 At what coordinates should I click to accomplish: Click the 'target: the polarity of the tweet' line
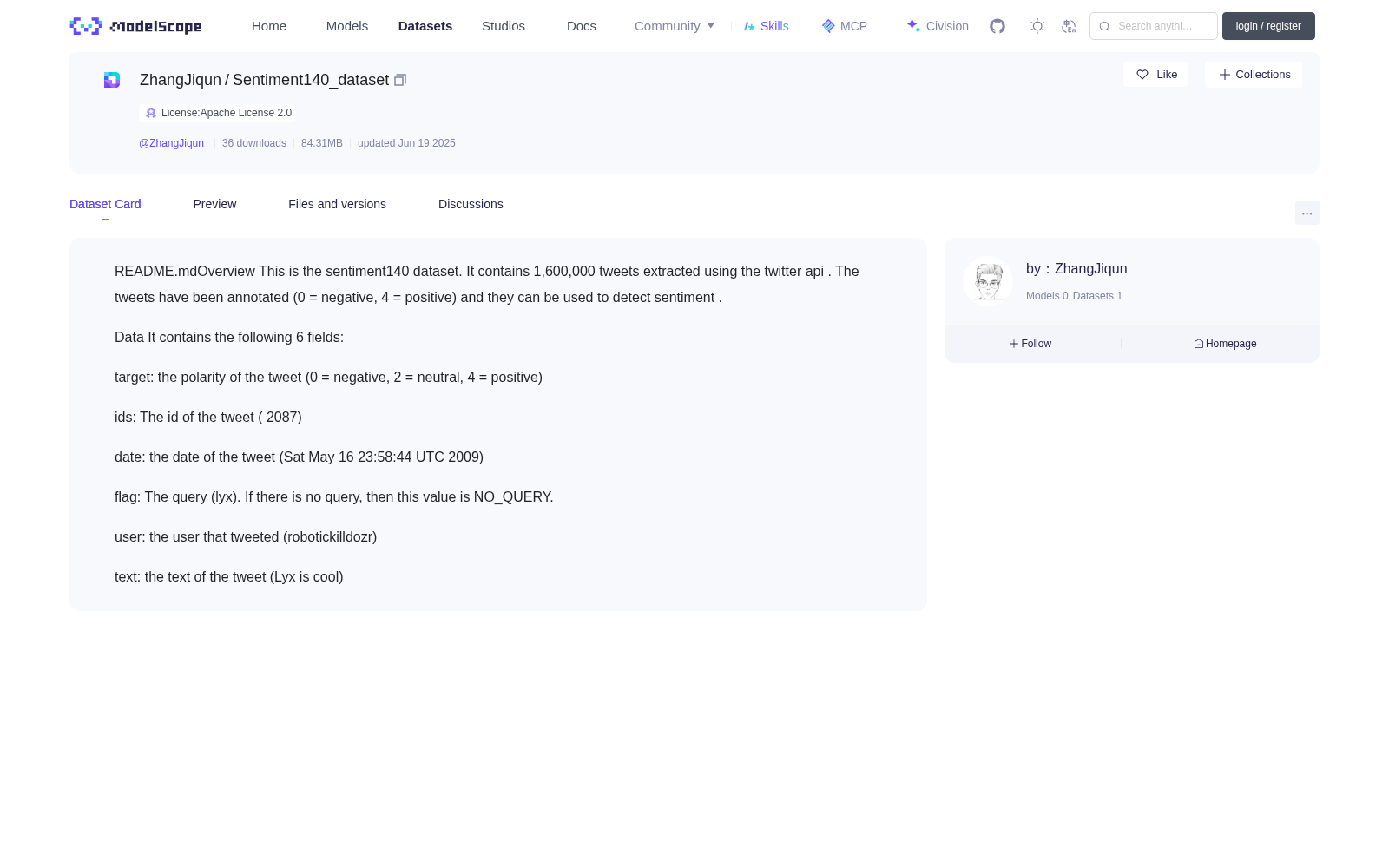pyautogui.click(x=328, y=378)
